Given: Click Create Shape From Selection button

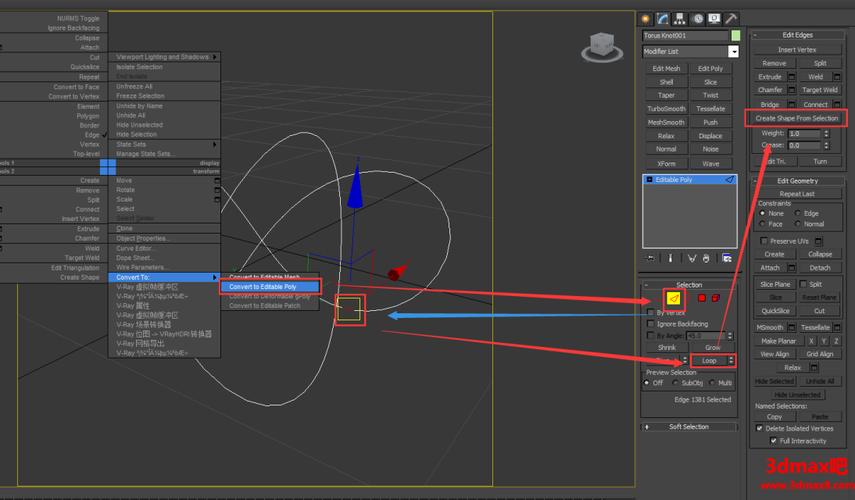Looking at the screenshot, I should 797,118.
